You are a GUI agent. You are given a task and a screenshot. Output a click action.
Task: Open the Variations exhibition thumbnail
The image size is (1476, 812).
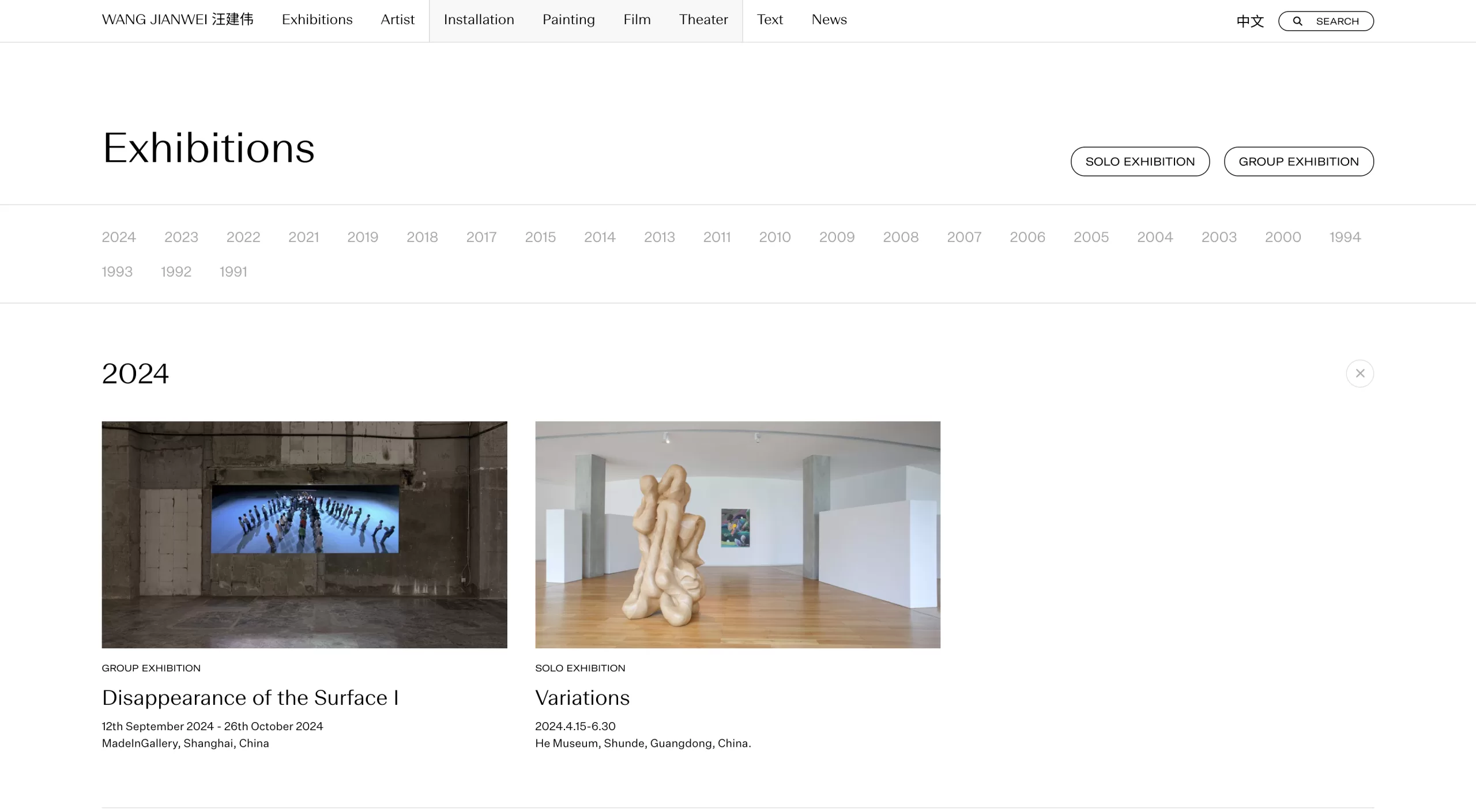coord(737,535)
